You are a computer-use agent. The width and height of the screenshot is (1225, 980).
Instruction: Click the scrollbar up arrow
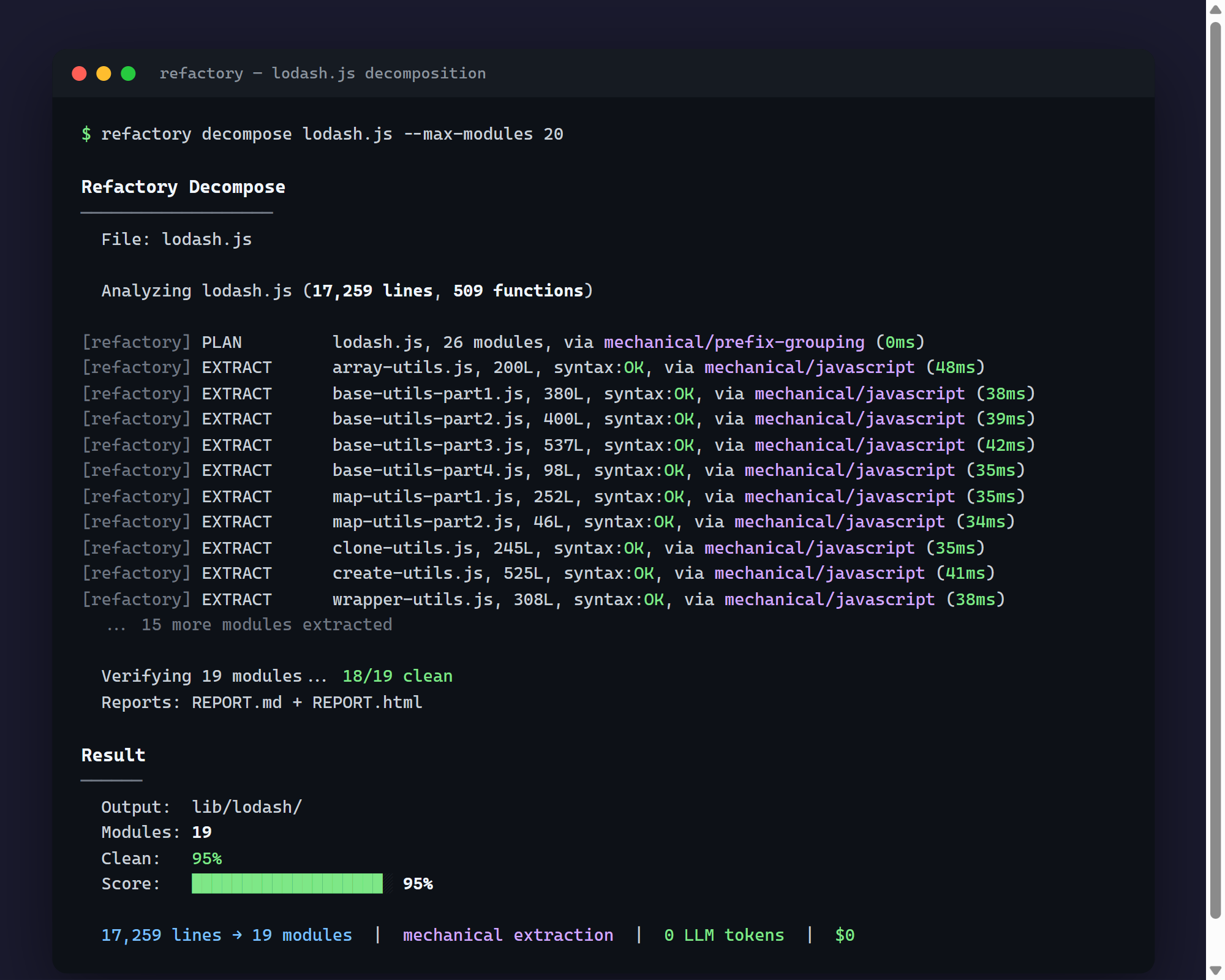[x=1215, y=9]
